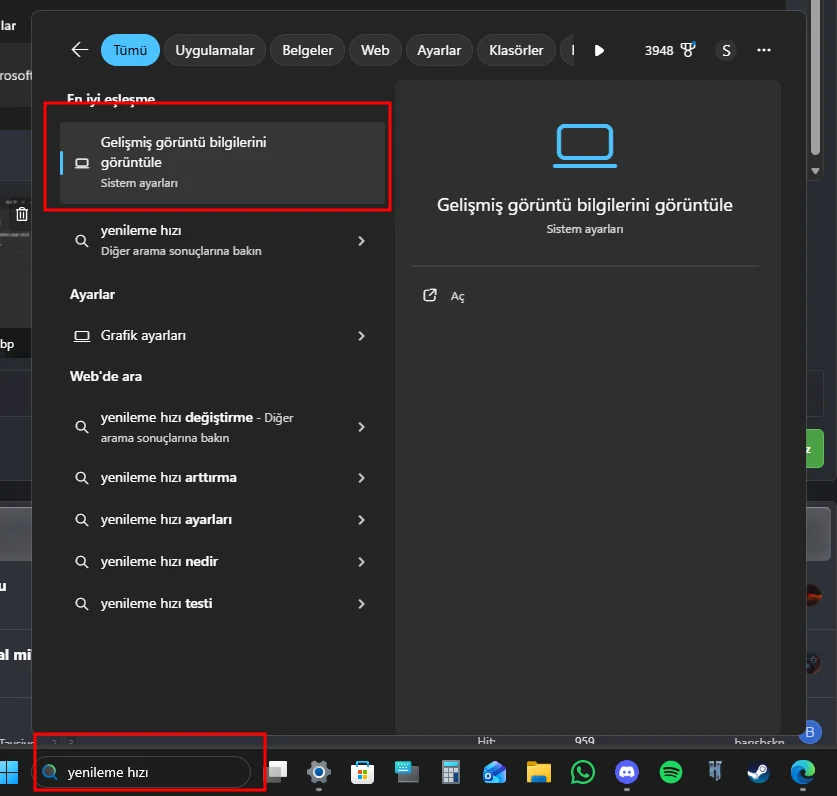The width and height of the screenshot is (837, 796).
Task: Expand 'yenileme hızı nedir' suggestion chevron
Action: click(x=361, y=562)
